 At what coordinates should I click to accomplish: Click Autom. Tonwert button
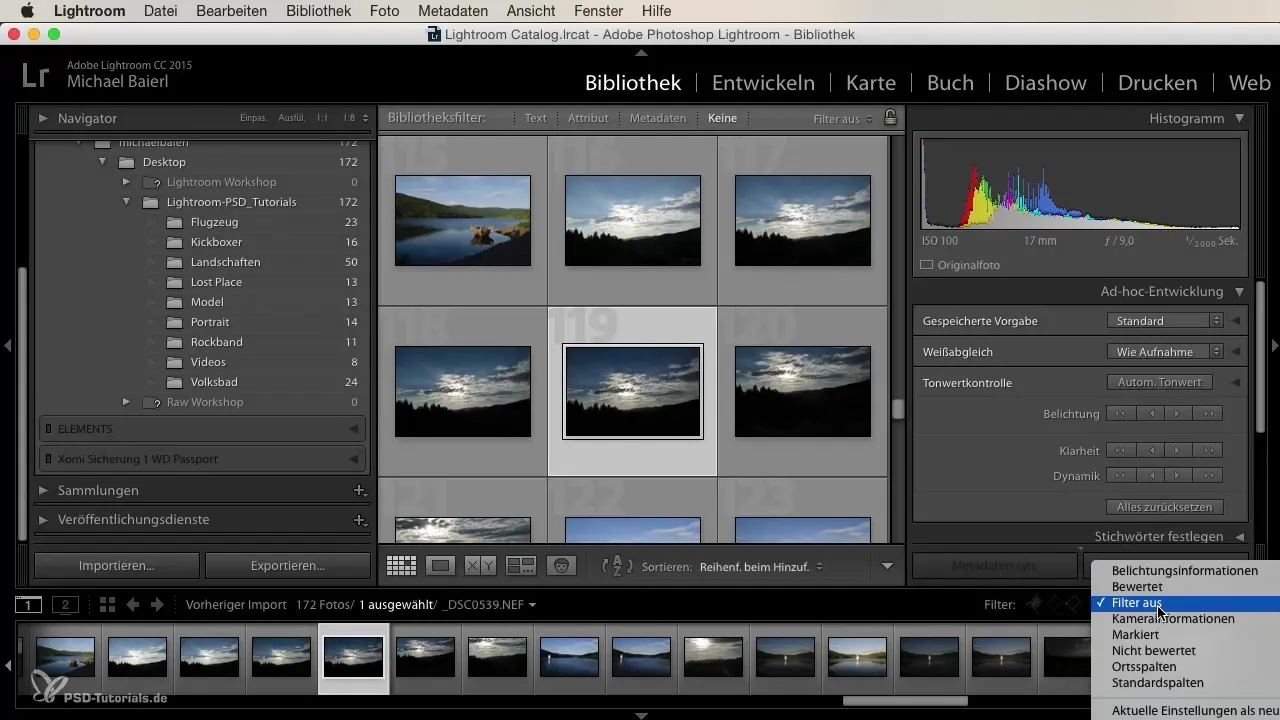point(1160,382)
